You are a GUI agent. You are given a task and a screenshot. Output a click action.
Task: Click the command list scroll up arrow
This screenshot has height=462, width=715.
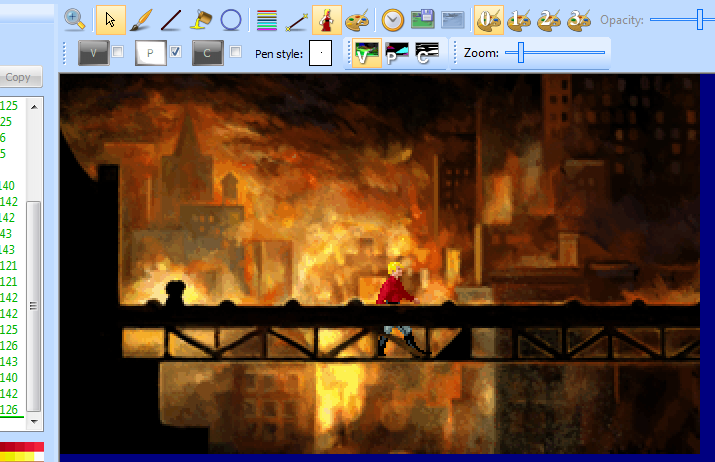pyautogui.click(x=34, y=107)
